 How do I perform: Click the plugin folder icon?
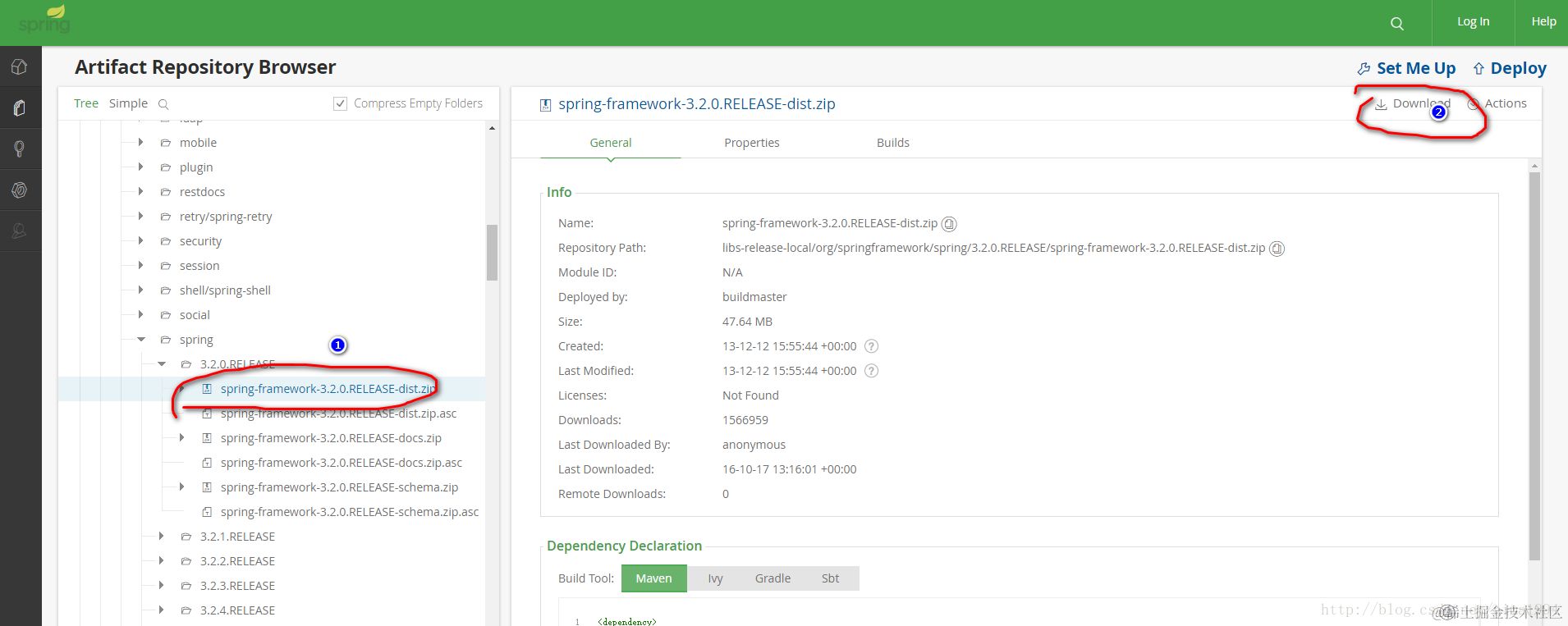166,167
